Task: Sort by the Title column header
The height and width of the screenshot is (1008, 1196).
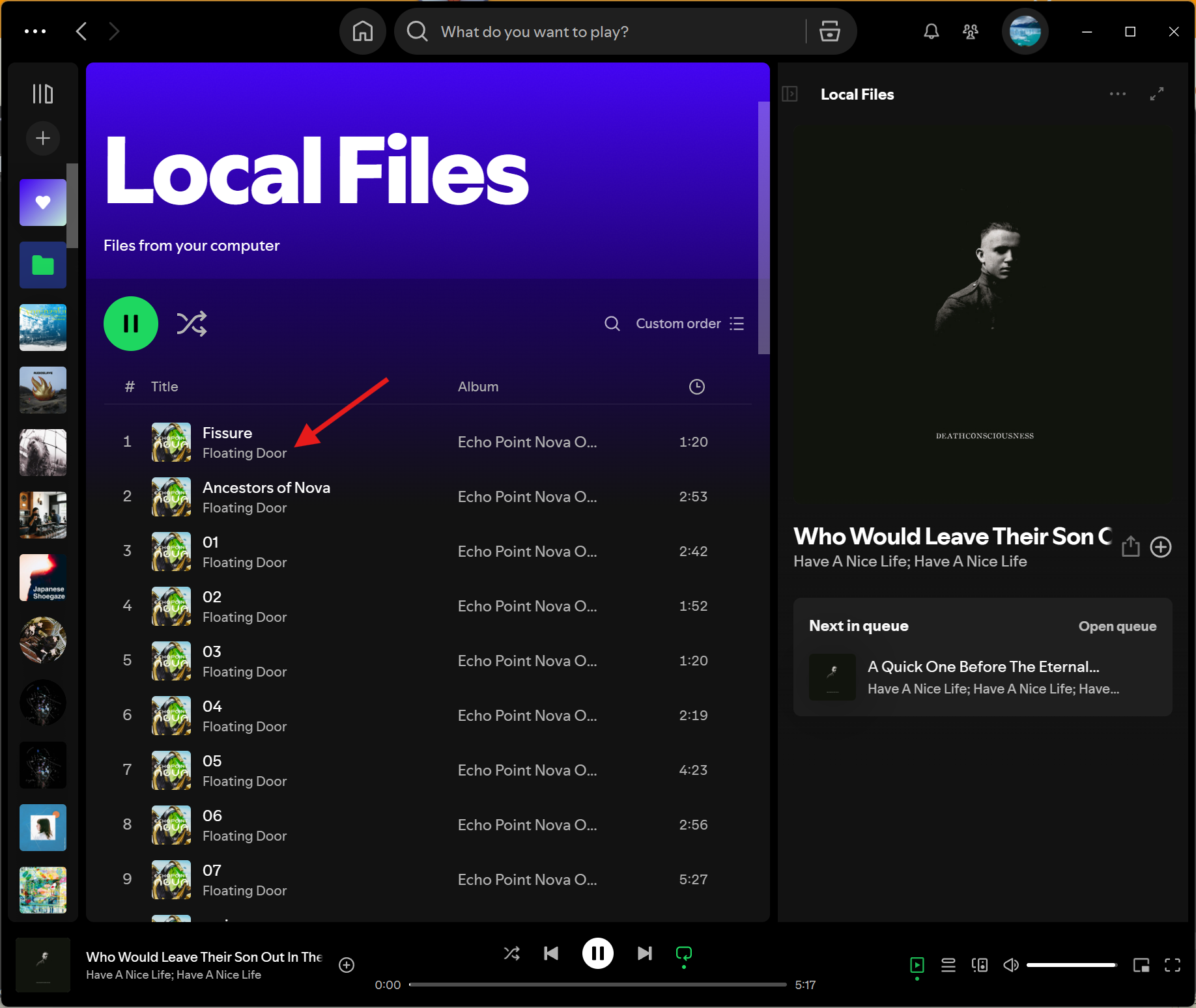Action: point(165,387)
